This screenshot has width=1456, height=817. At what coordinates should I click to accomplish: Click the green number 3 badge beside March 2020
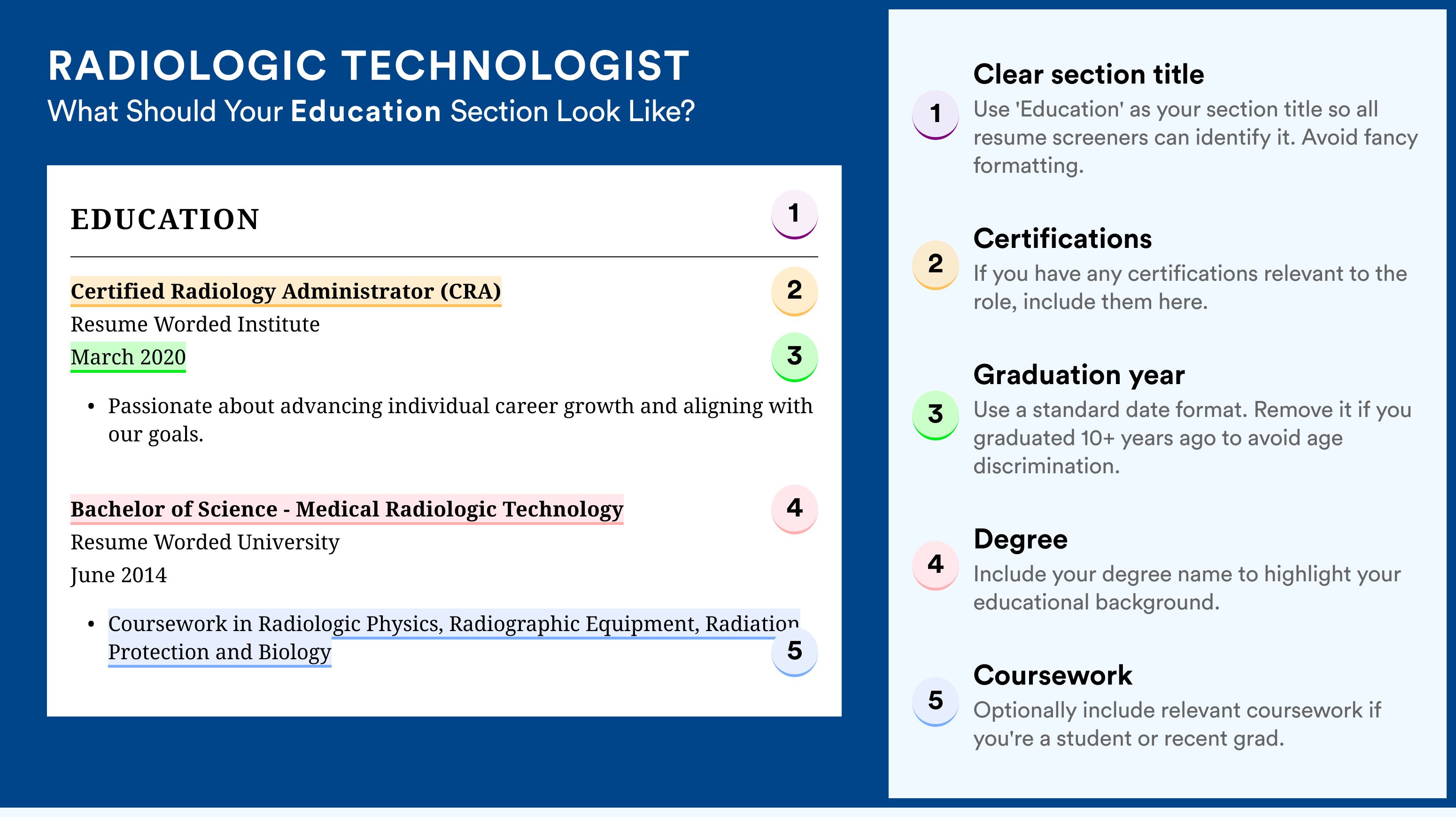[x=794, y=356]
